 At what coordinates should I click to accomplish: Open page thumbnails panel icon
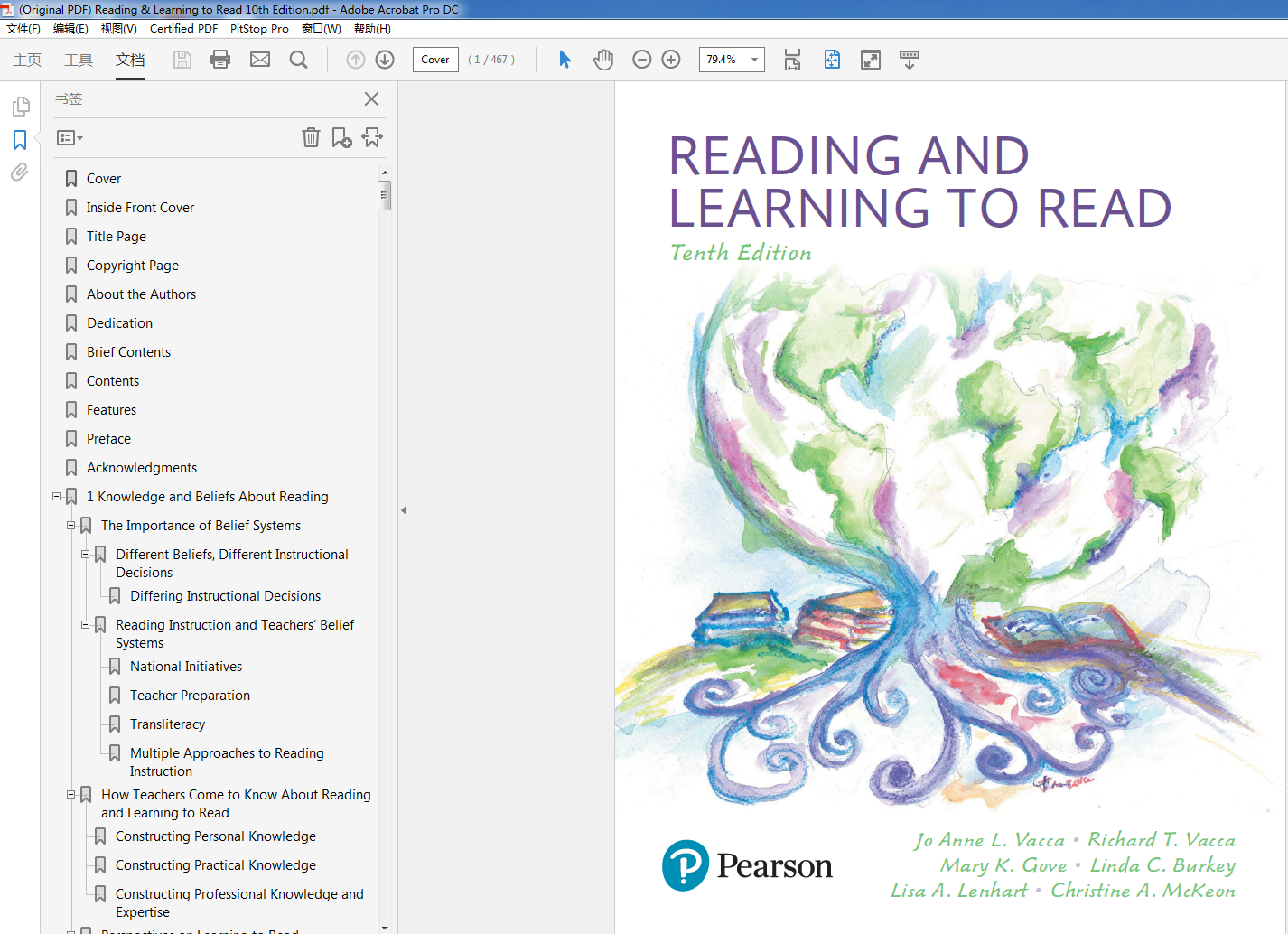20,107
